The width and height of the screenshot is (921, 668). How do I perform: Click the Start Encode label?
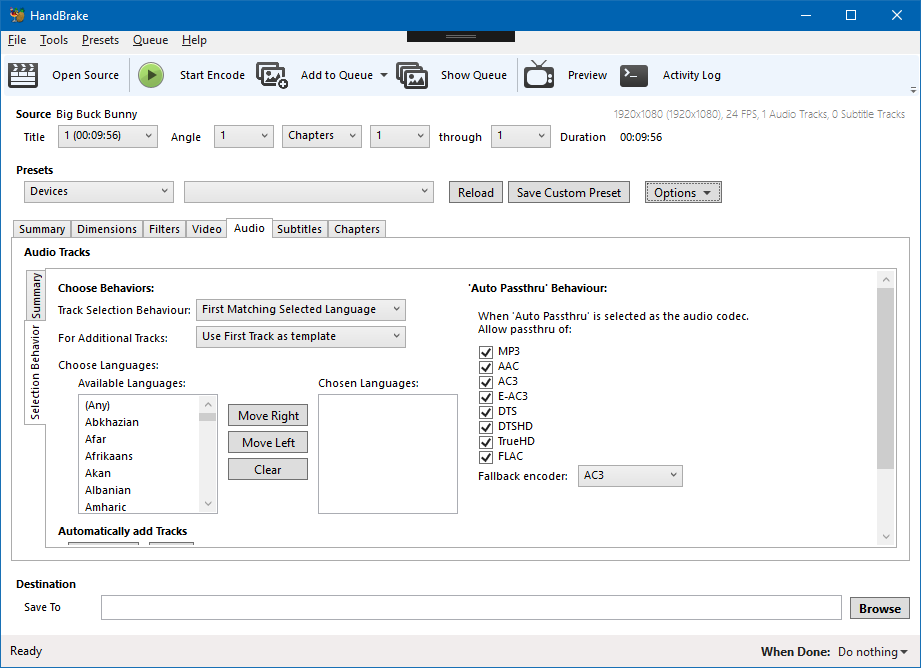pyautogui.click(x=212, y=75)
